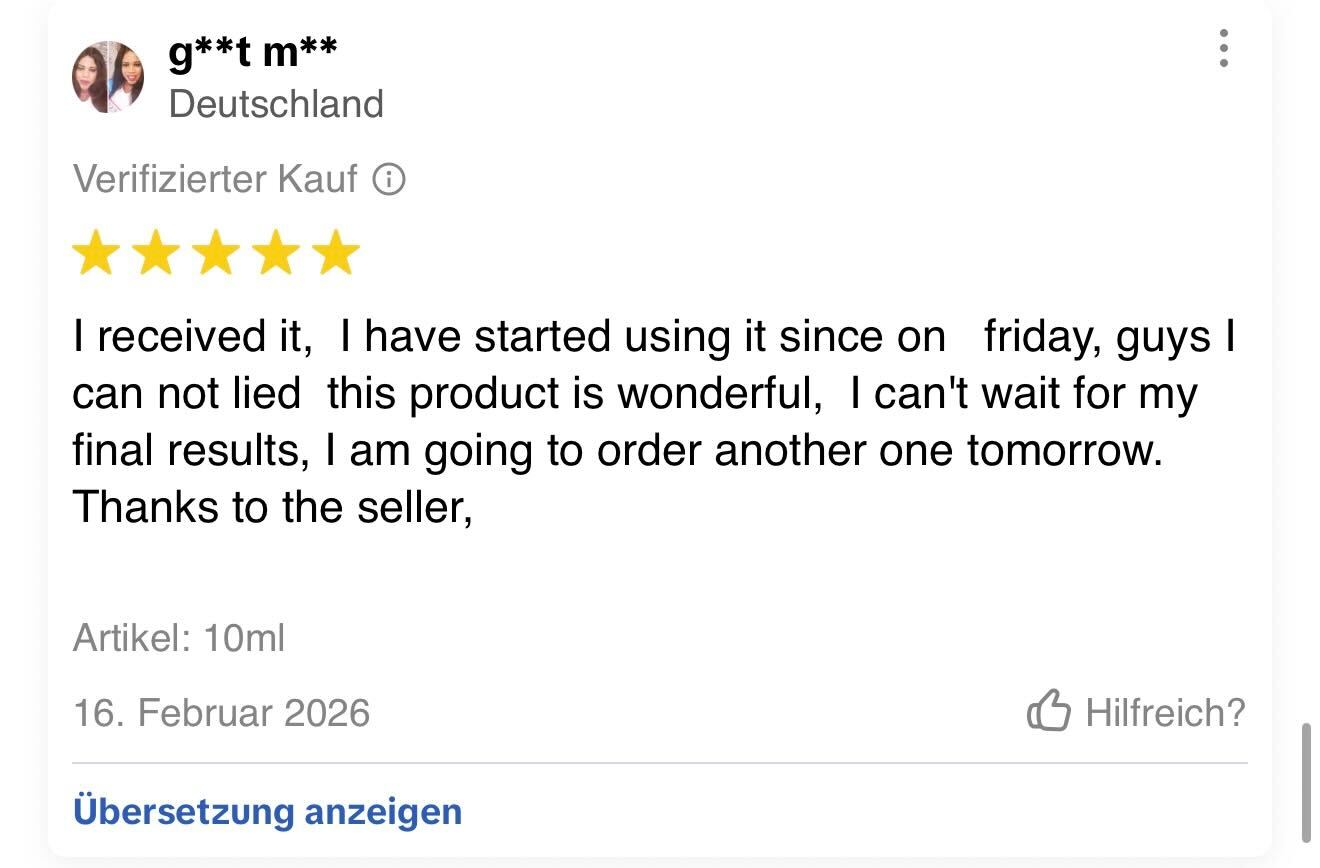This screenshot has width=1320, height=868.
Task: Click reviewer name g**t m**
Action: pos(253,53)
